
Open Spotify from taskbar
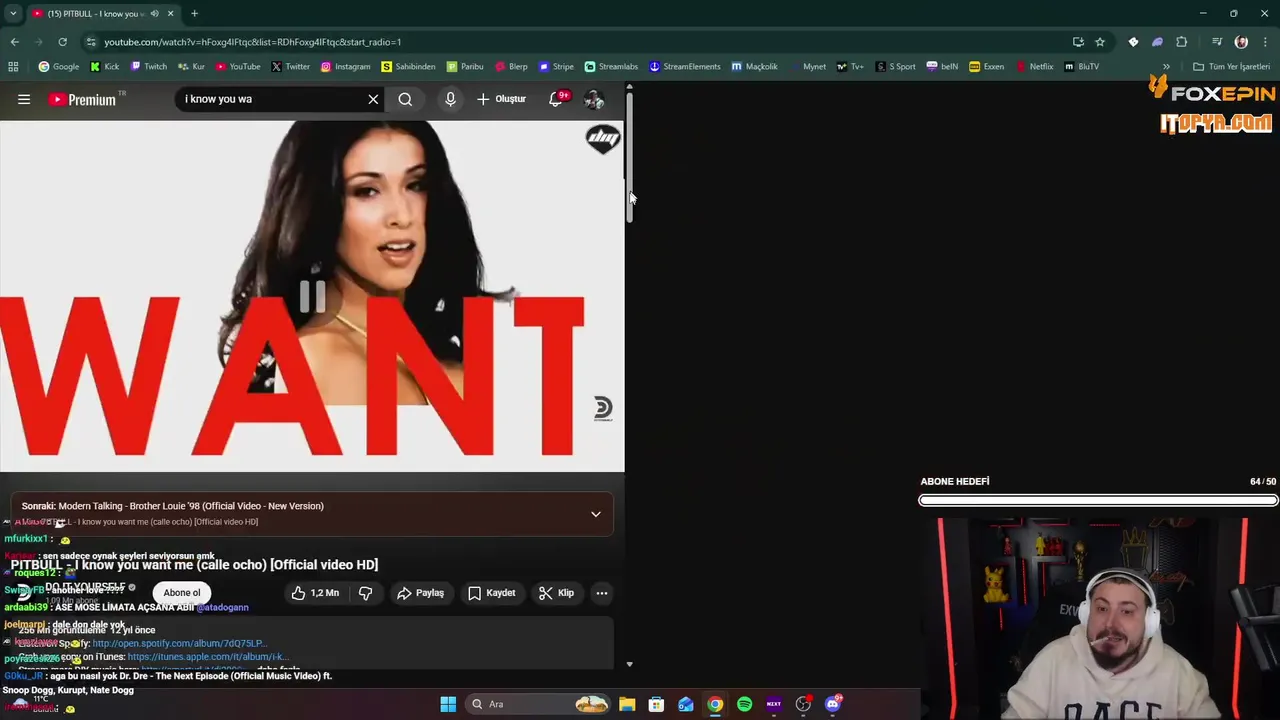click(744, 704)
